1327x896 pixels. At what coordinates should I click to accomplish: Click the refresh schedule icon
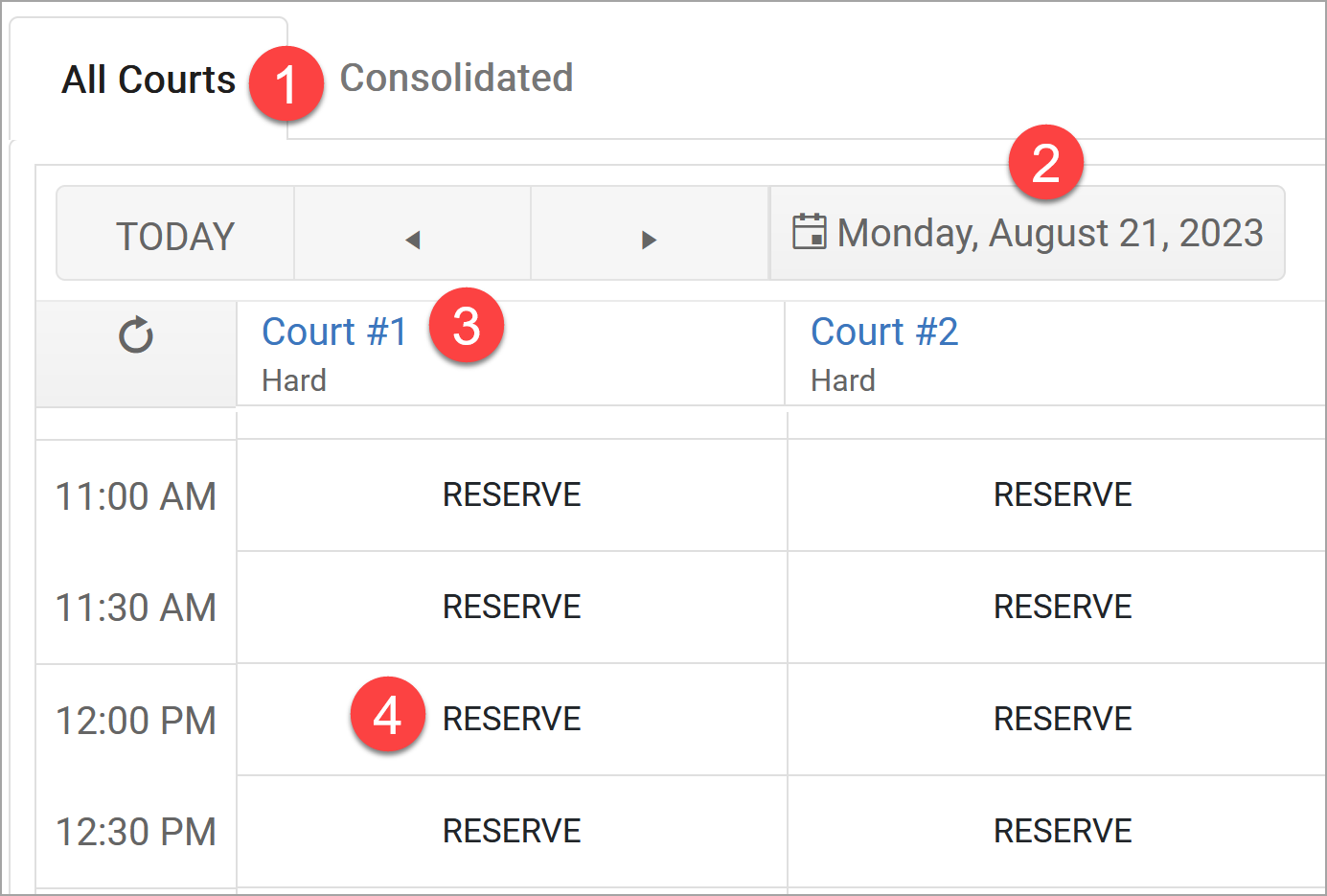pyautogui.click(x=136, y=335)
